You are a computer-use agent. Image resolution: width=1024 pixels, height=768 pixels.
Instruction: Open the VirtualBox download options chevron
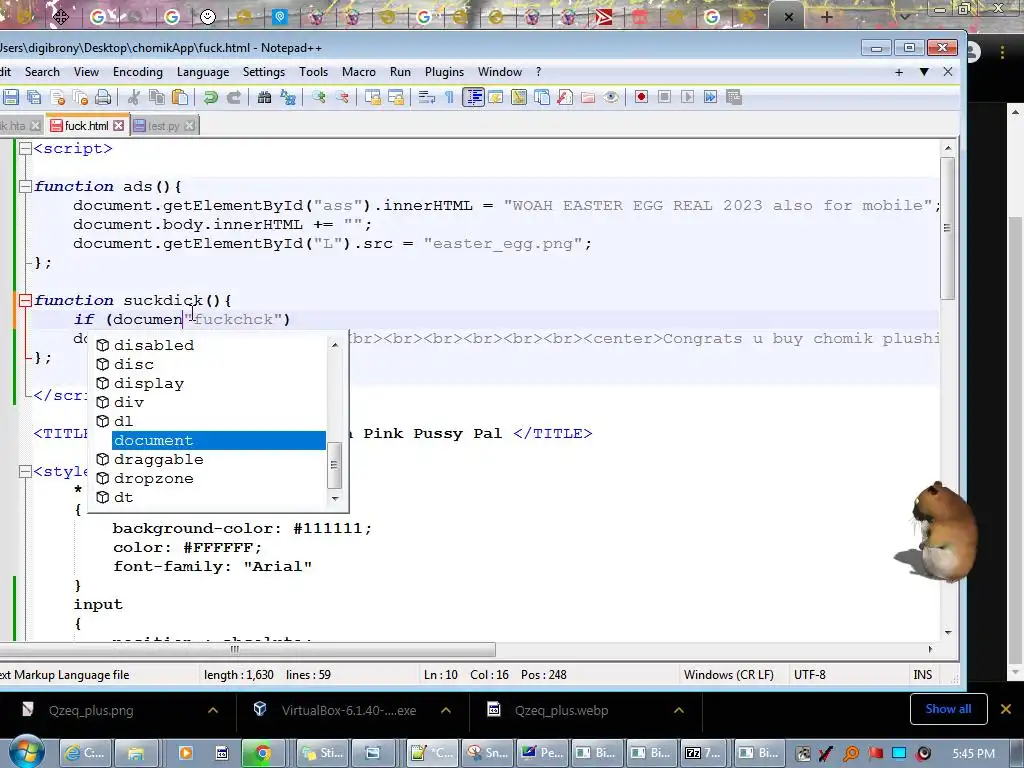pos(446,711)
